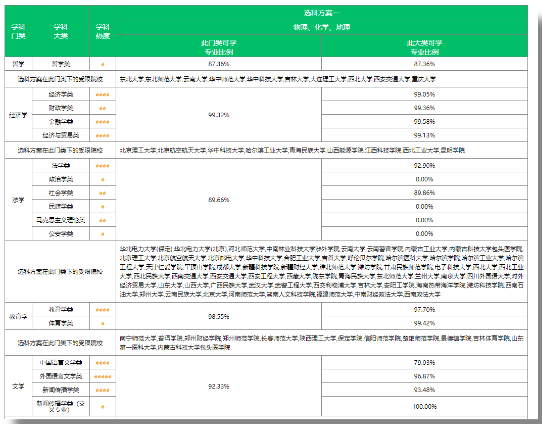The image size is (542, 424).
Task: Click the heat flames for 经济与贸易类
Action: tap(102, 135)
